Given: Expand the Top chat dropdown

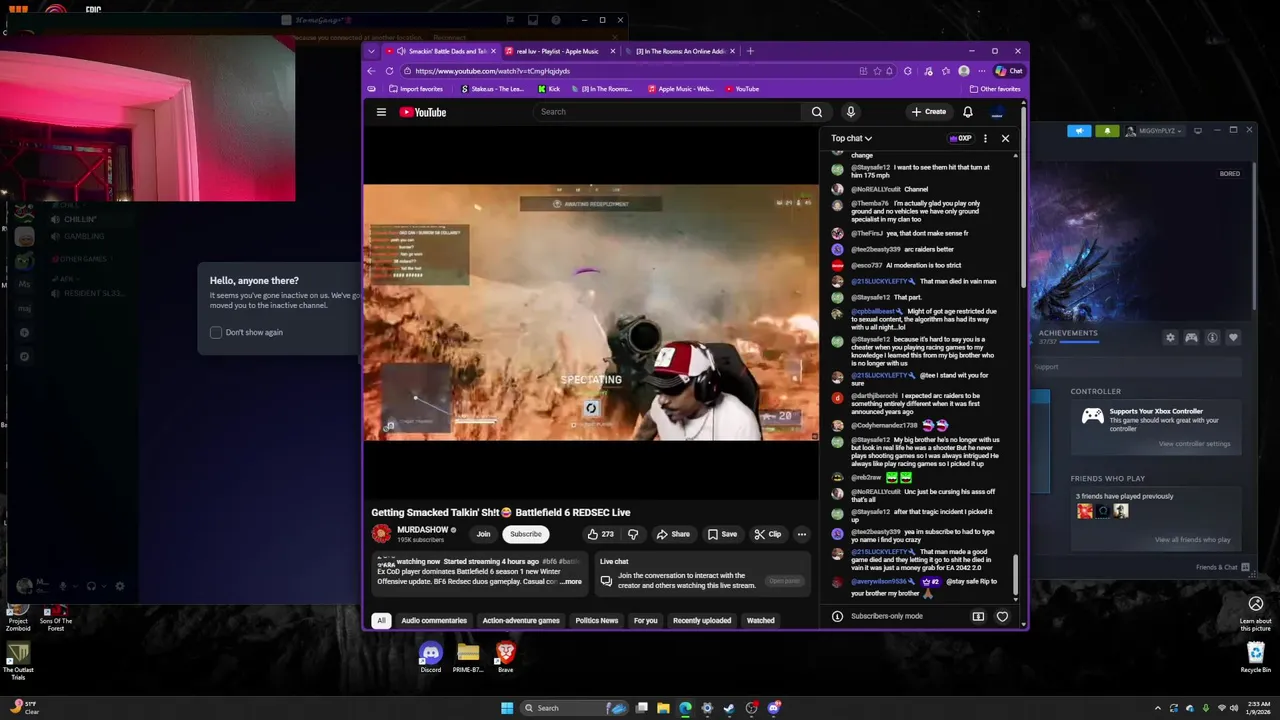Looking at the screenshot, I should point(851,138).
